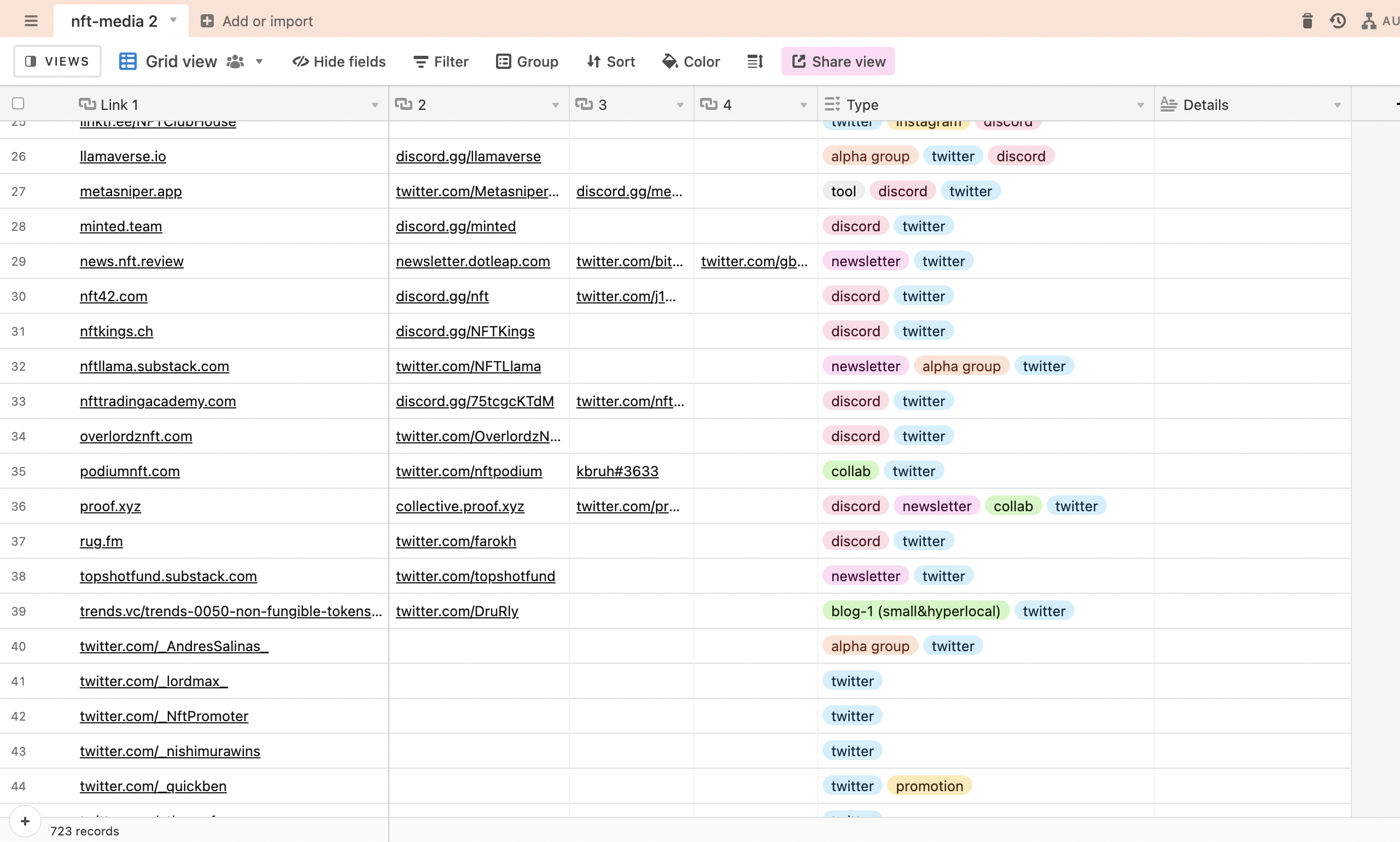Open the llamaverse.io link
The width and height of the screenshot is (1400, 842).
[x=123, y=156]
